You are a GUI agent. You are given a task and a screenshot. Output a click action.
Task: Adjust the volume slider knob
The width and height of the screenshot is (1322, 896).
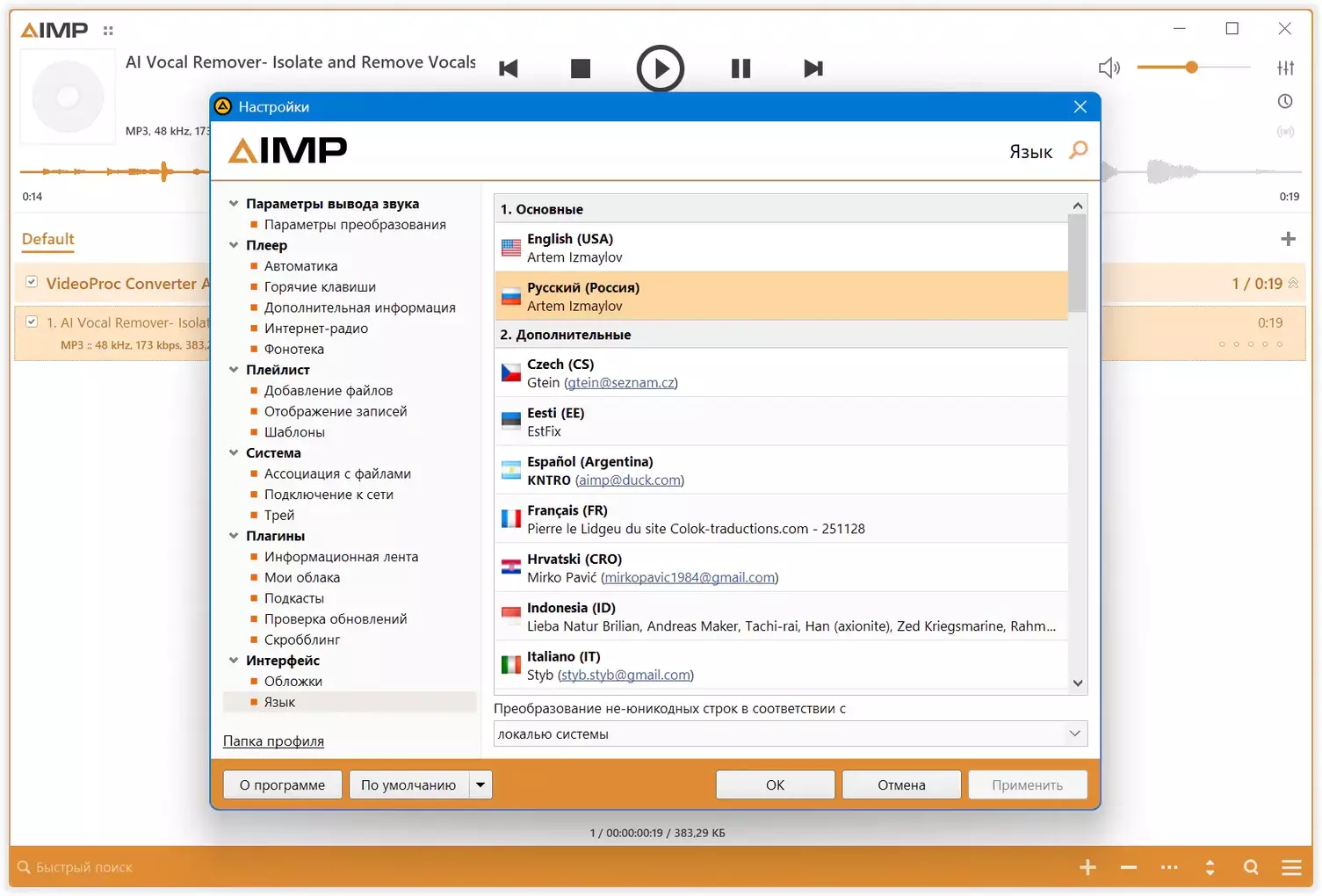click(1191, 67)
